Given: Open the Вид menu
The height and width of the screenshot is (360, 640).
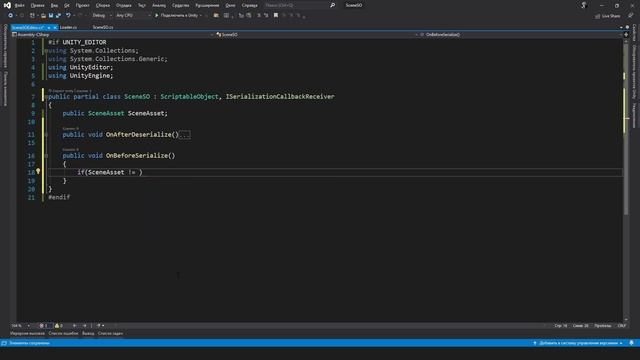Looking at the screenshot, I should [54, 6].
